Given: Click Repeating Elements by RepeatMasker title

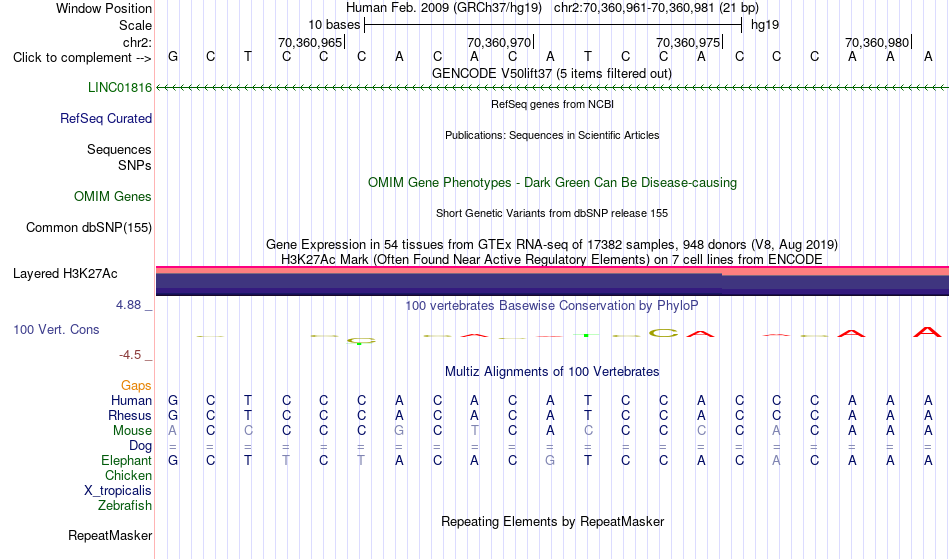Looking at the screenshot, I should (x=553, y=521).
